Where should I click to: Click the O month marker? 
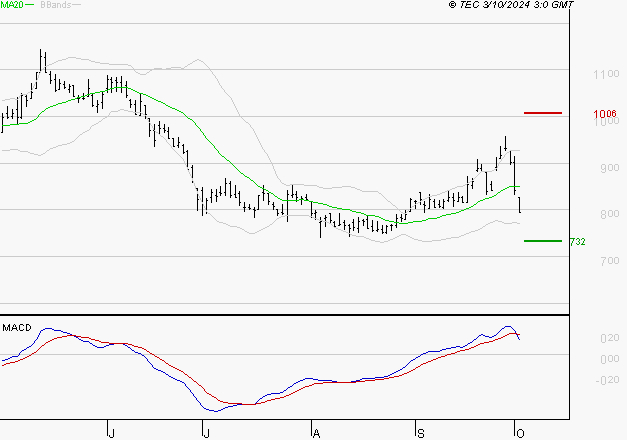520,434
